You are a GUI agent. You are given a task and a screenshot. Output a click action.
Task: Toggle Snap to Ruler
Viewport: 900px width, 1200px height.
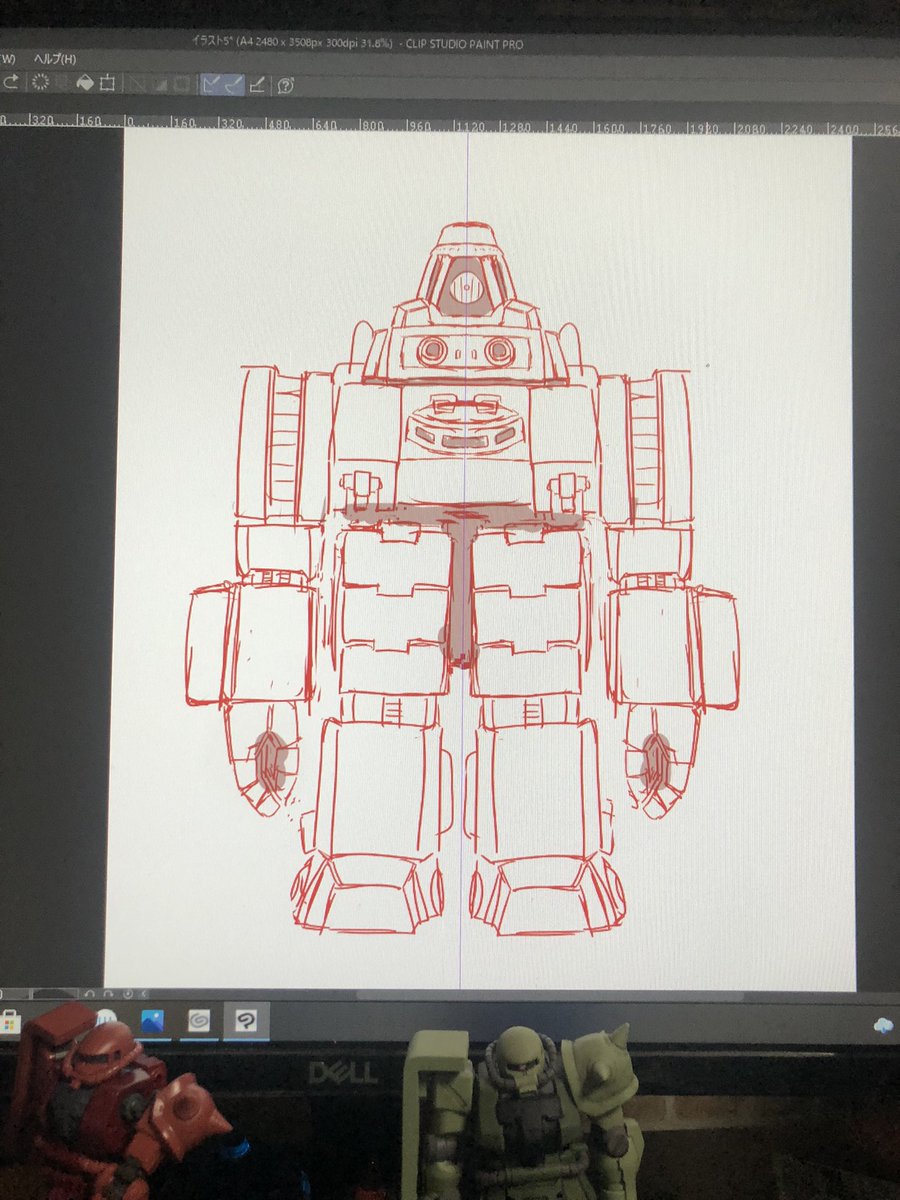click(x=211, y=84)
